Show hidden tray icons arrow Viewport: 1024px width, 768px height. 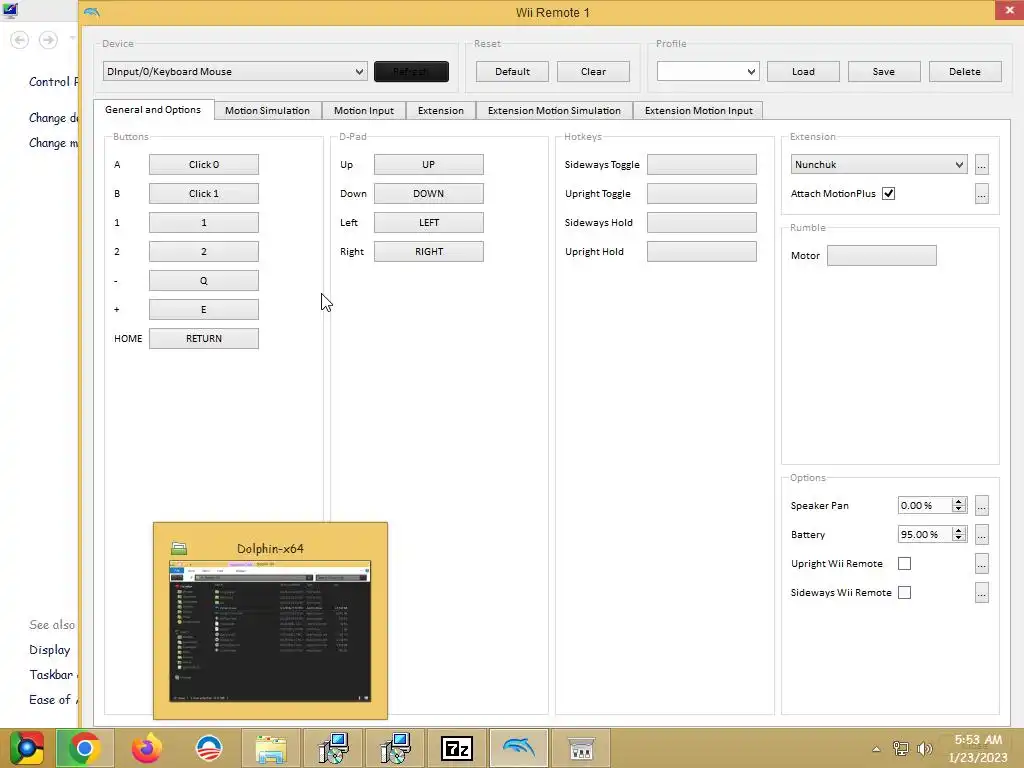[876, 748]
